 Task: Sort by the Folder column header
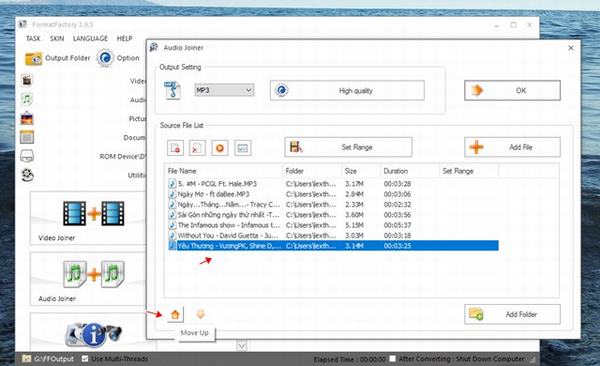pyautogui.click(x=312, y=171)
